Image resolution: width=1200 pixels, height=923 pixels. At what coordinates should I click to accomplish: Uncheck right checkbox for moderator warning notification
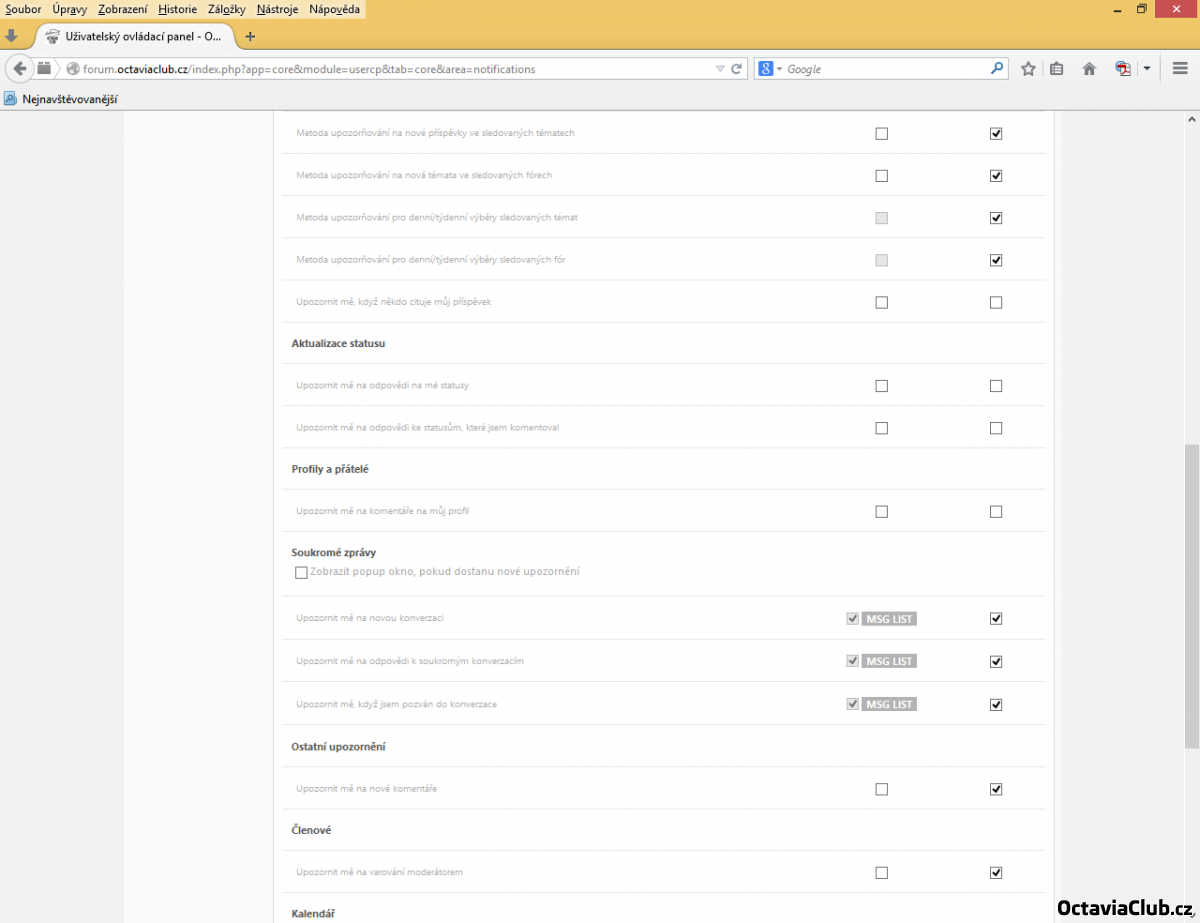(995, 873)
